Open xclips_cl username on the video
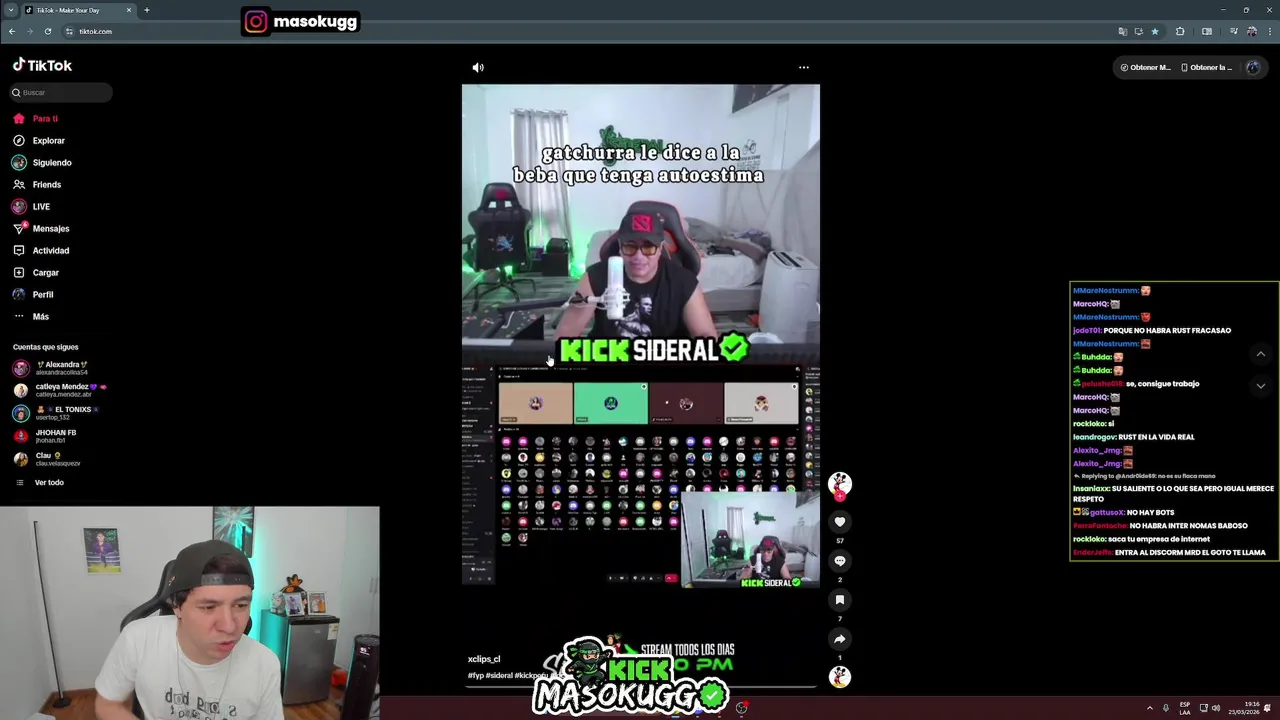Viewport: 1280px width, 720px height. point(484,659)
